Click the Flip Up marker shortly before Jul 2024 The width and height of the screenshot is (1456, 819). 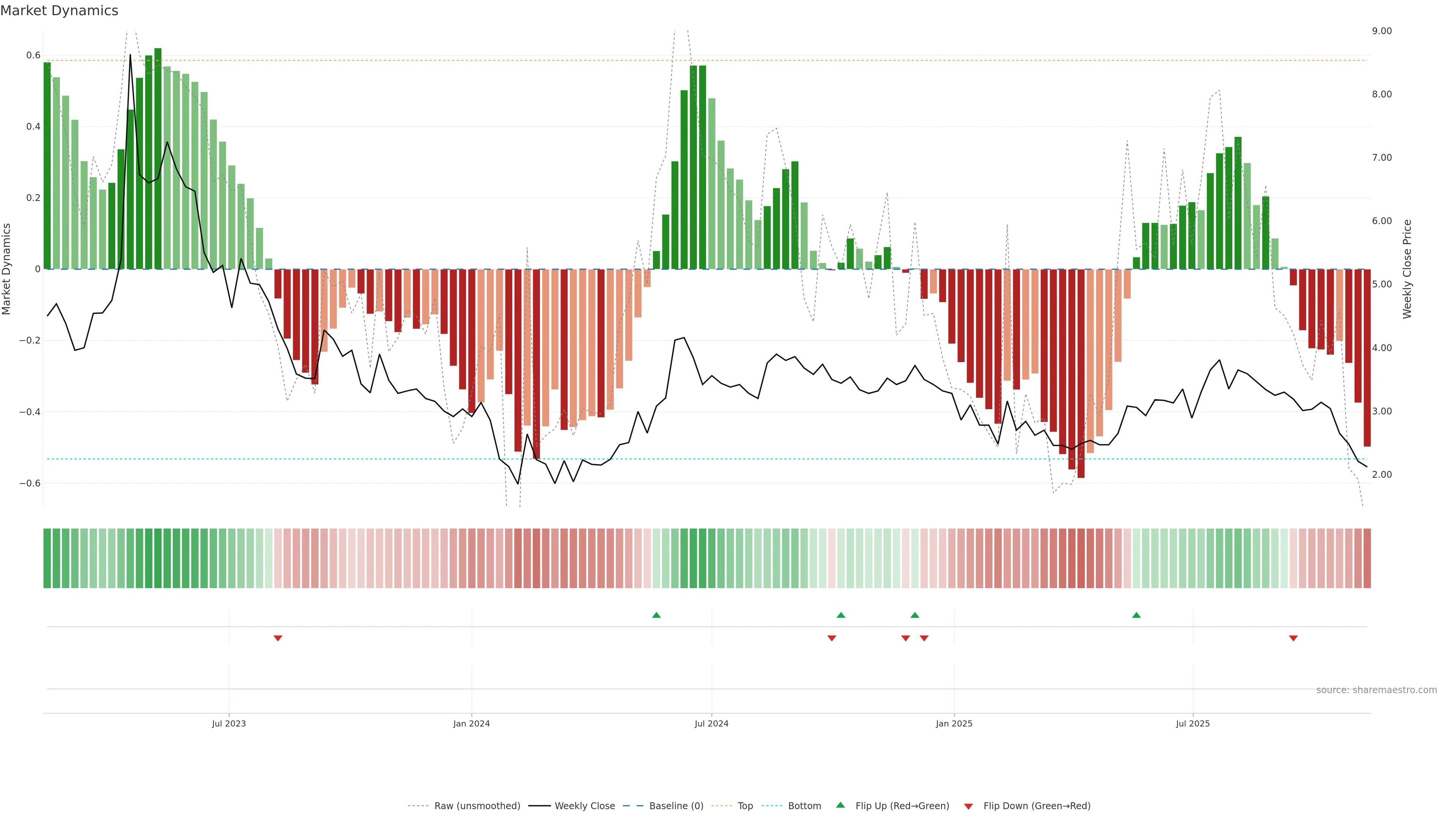(656, 615)
